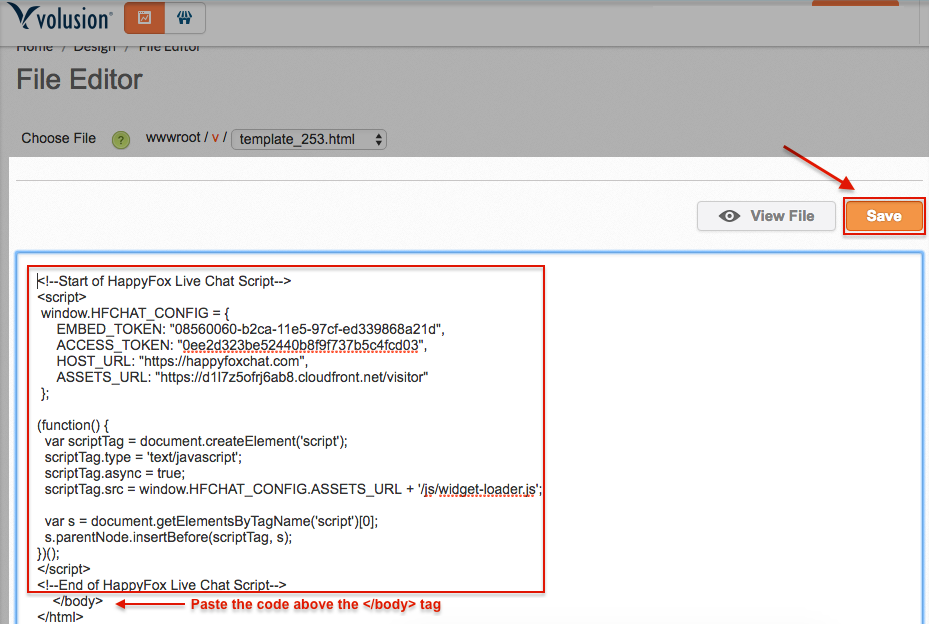Click the 'var scriptTag' createElement line
This screenshot has width=929, height=624.
point(196,441)
